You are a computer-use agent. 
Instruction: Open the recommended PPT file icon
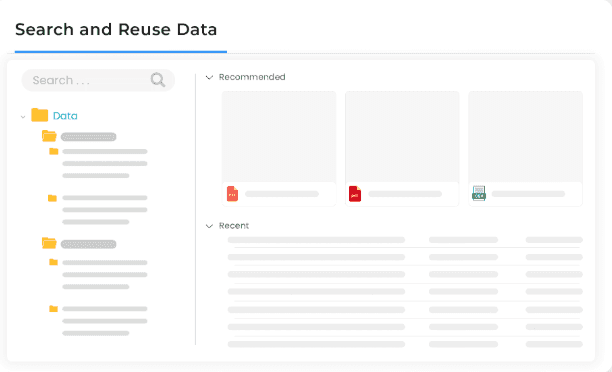point(232,194)
